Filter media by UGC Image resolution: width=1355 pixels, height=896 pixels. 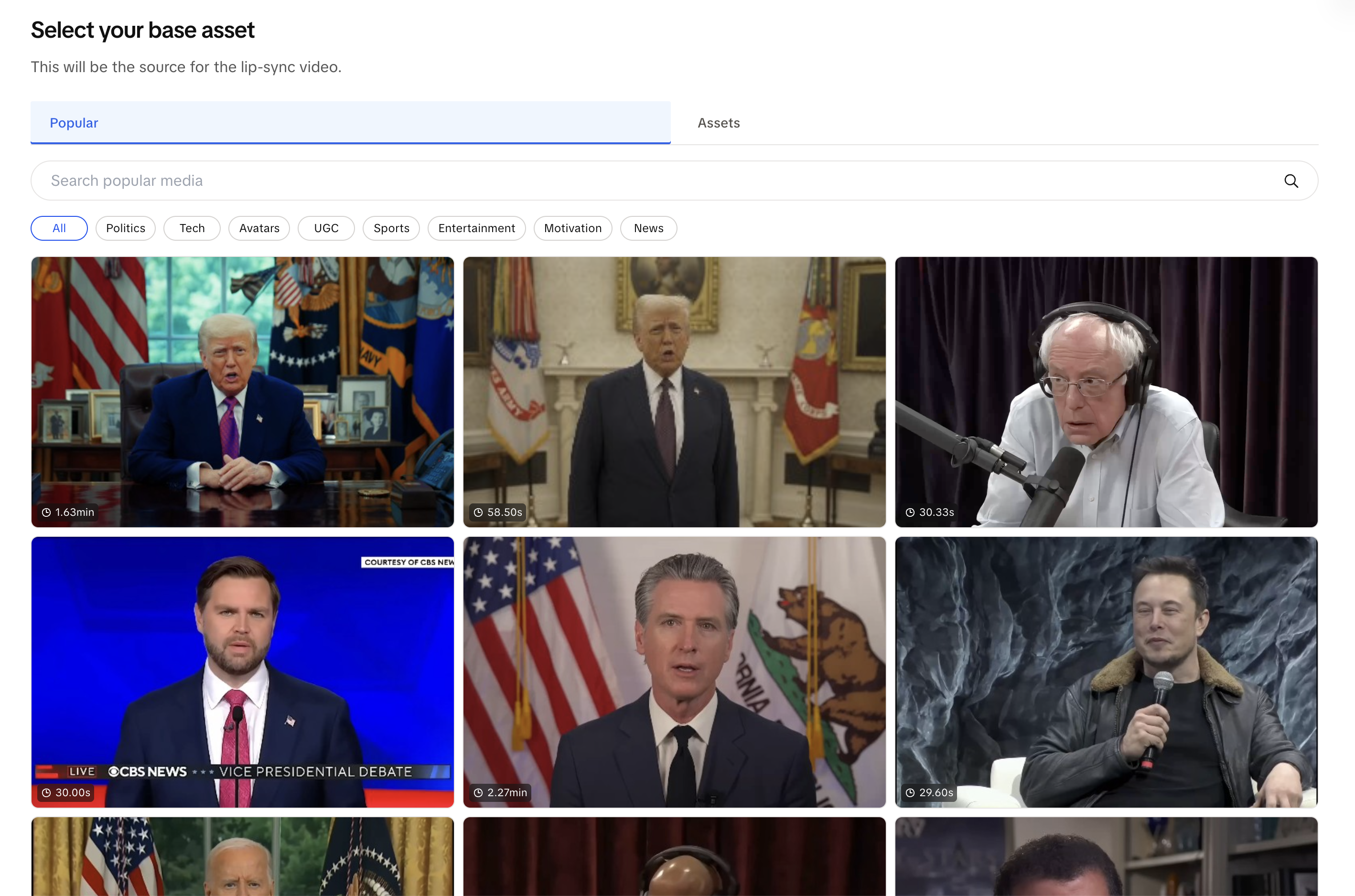(326, 229)
